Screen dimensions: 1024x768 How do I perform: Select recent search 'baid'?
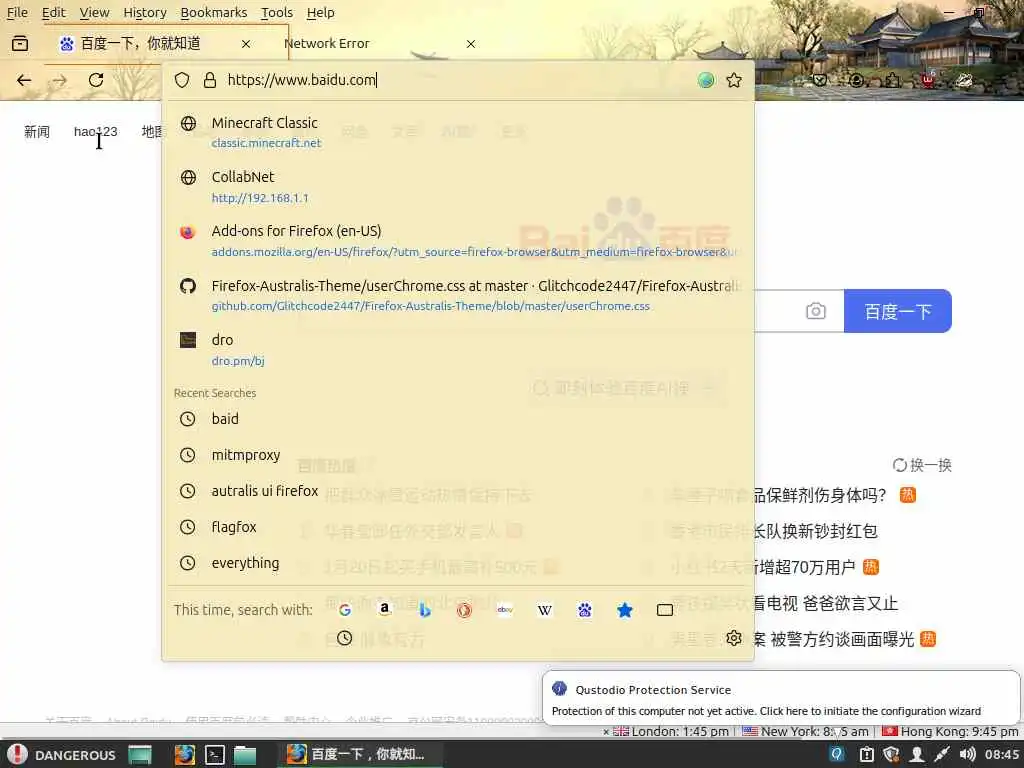tap(457, 419)
